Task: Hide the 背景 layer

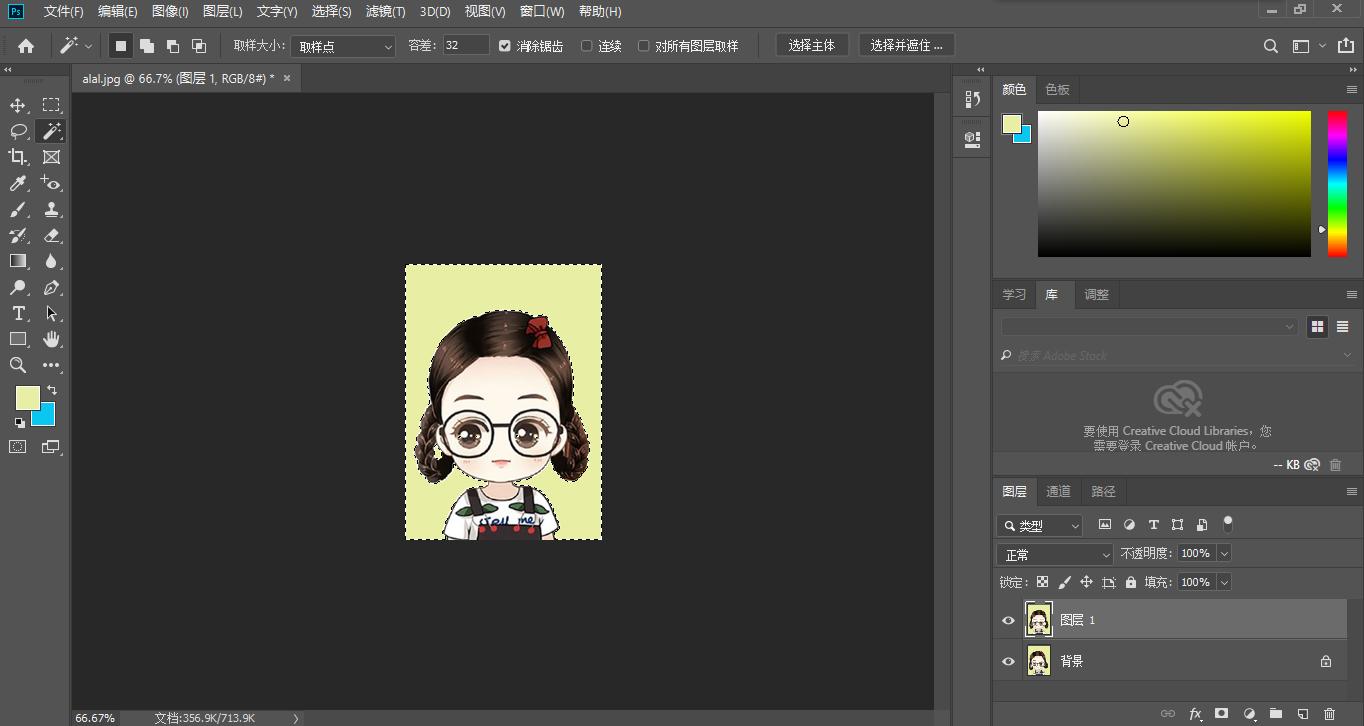Action: click(x=1008, y=661)
